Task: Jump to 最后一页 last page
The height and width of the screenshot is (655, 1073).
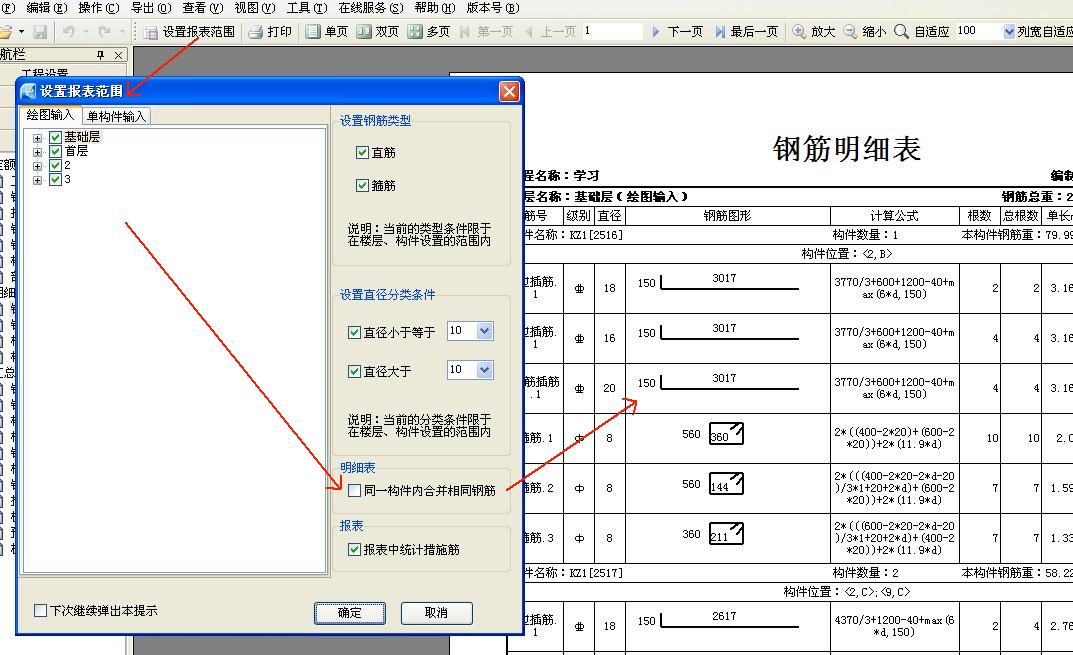Action: (746, 31)
